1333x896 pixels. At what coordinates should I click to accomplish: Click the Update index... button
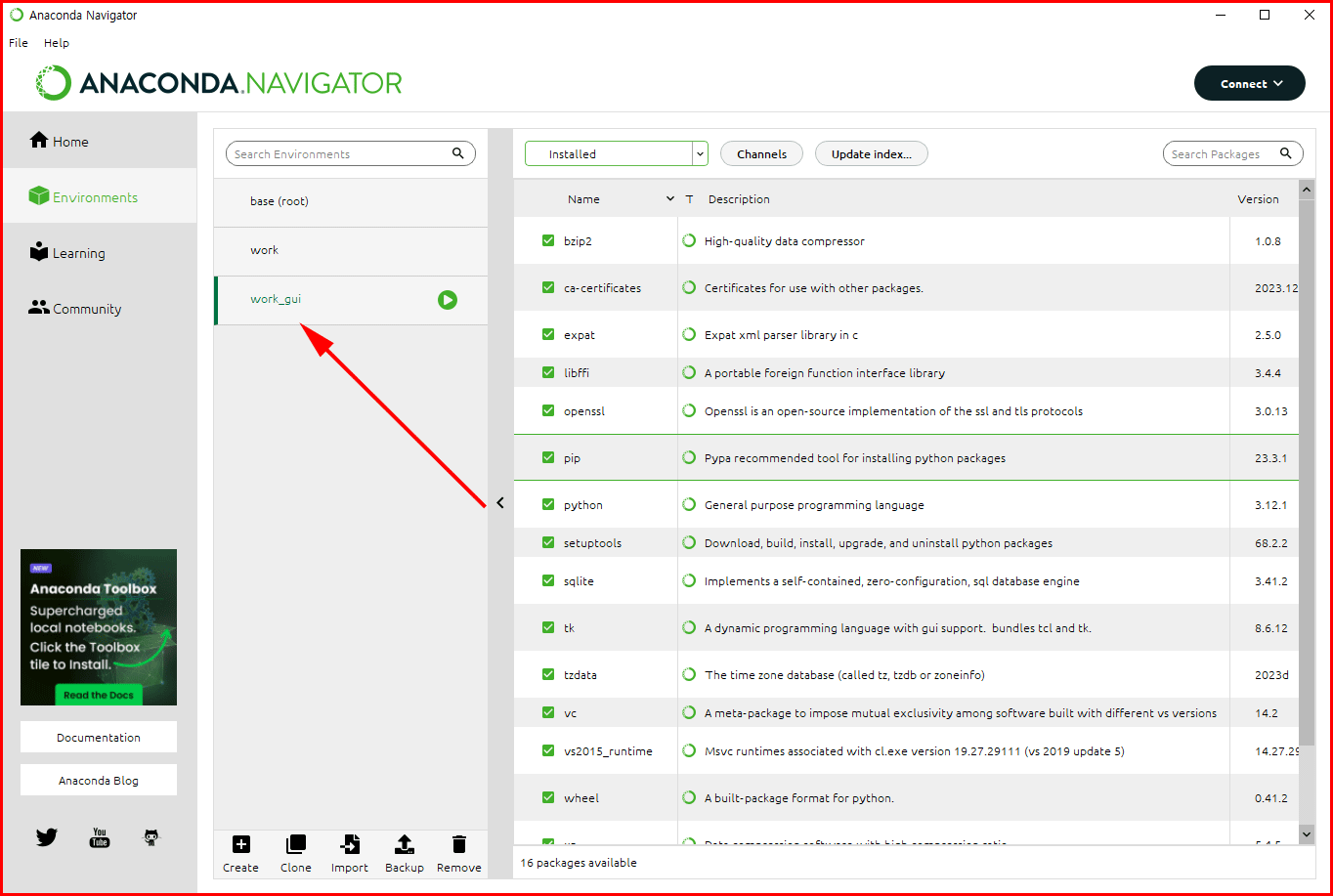click(x=872, y=153)
